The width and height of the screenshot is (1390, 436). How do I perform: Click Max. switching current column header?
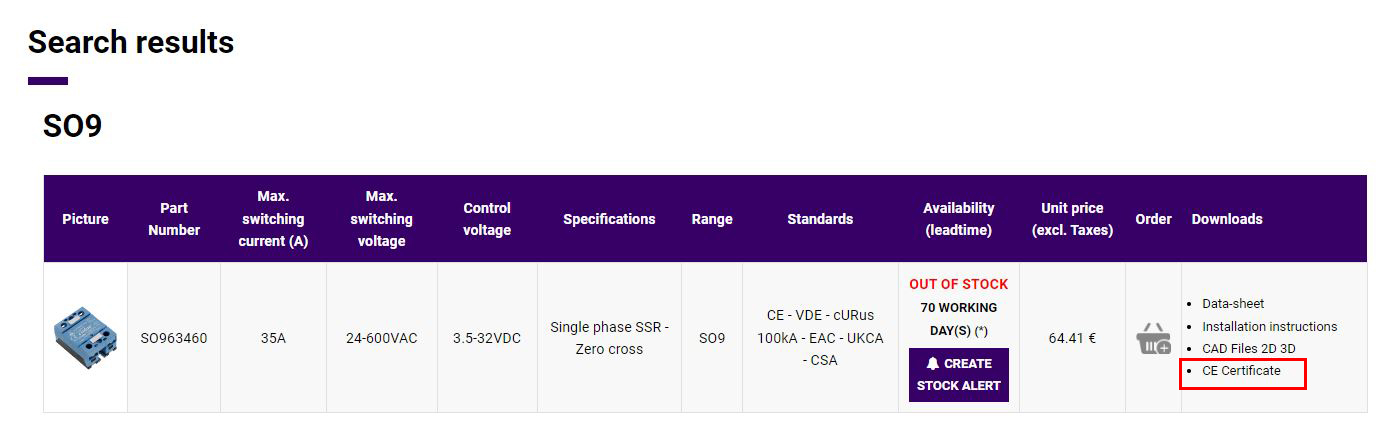pos(273,219)
